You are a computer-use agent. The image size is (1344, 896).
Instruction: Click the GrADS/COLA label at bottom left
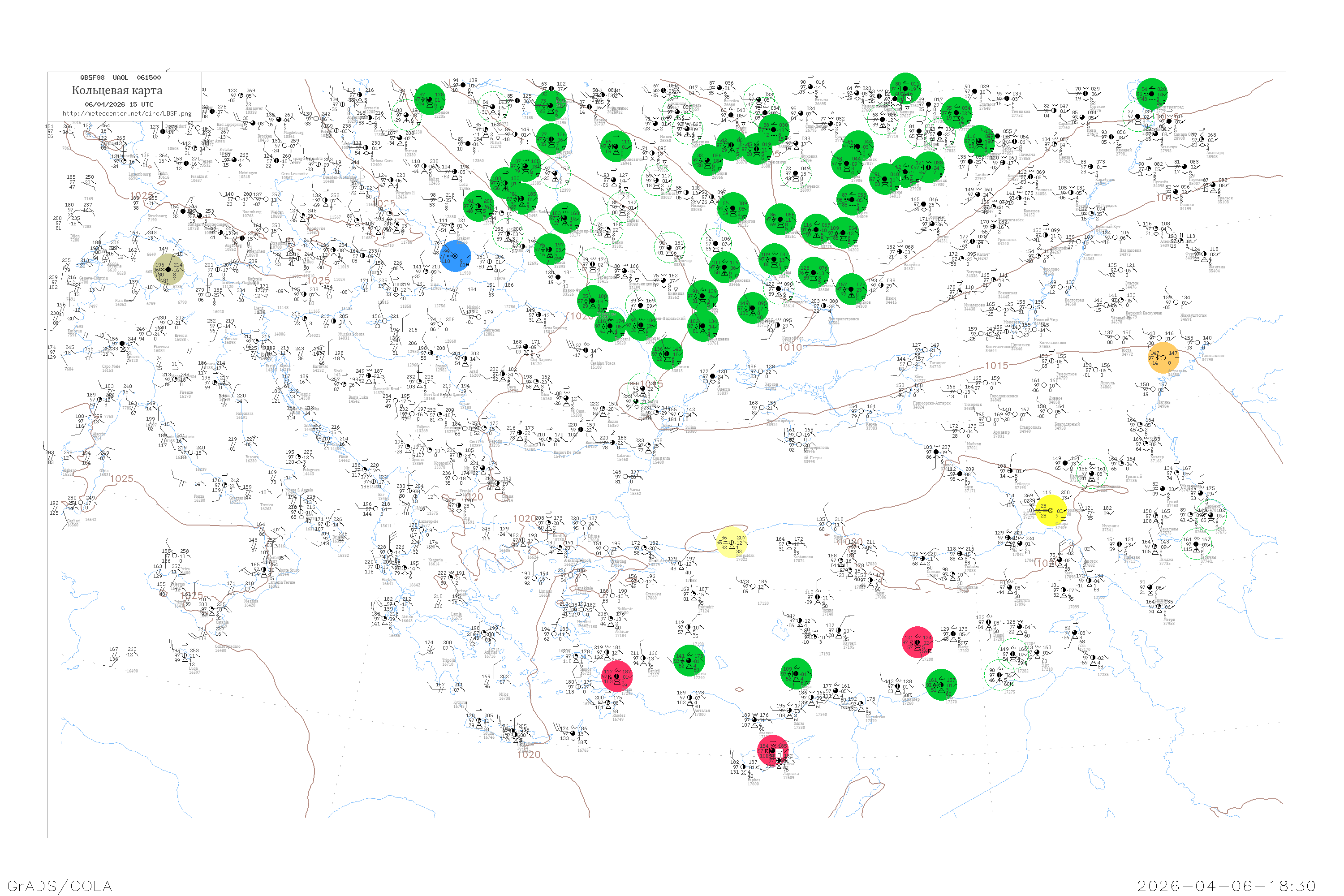[60, 886]
